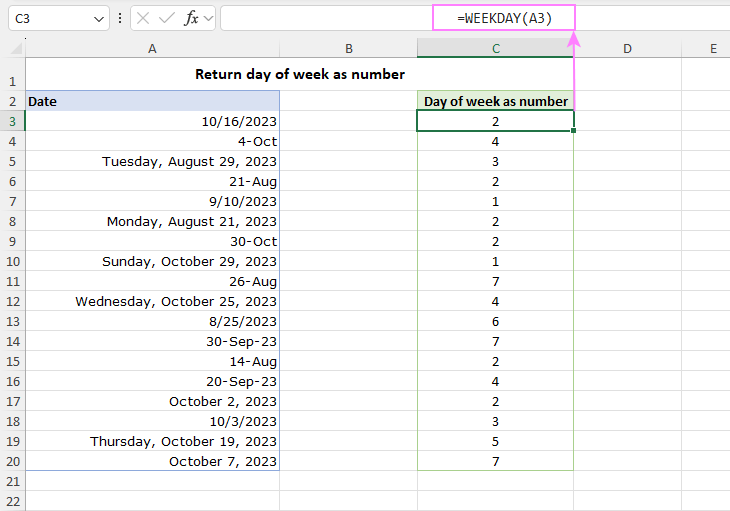Select cell C11 next to 26-Aug
This screenshot has height=511, width=730.
coord(495,282)
